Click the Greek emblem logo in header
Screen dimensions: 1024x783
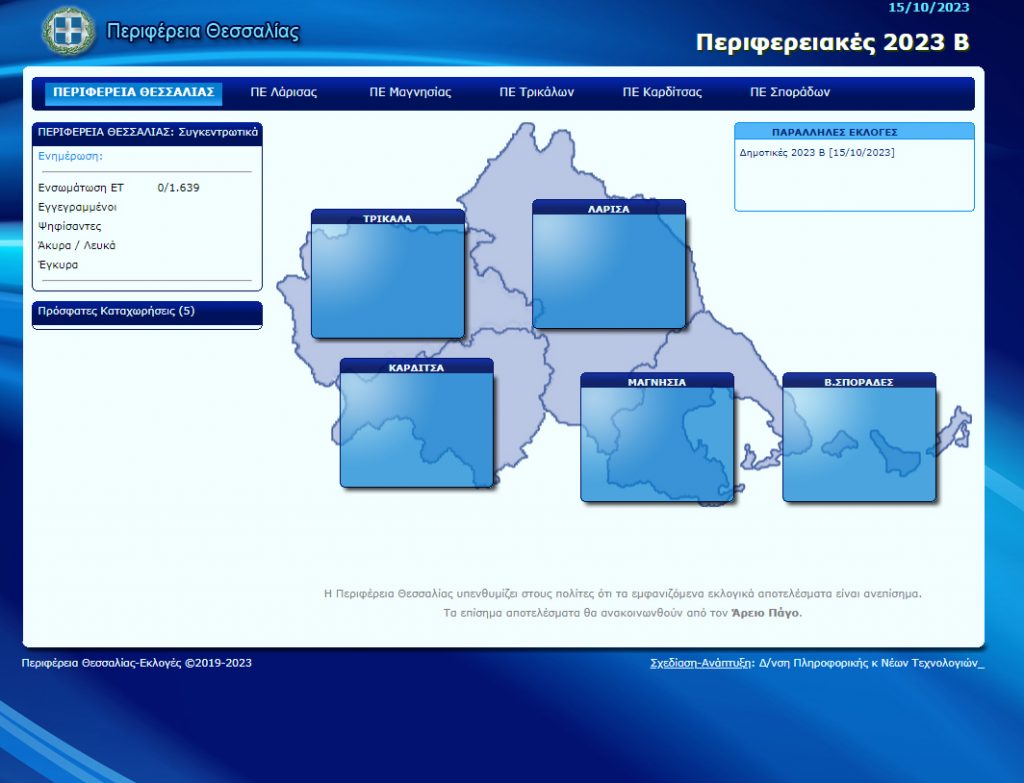click(x=68, y=31)
